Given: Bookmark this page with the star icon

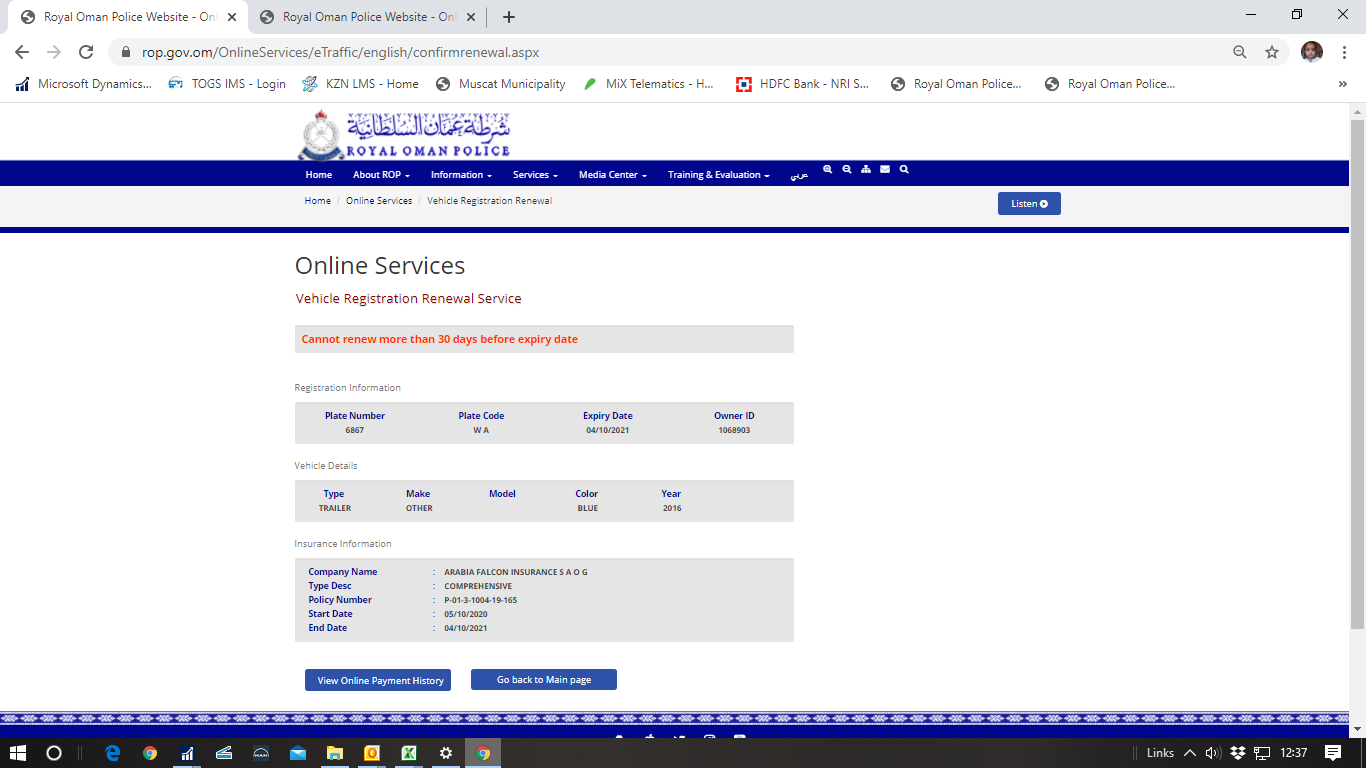Looking at the screenshot, I should (1272, 52).
